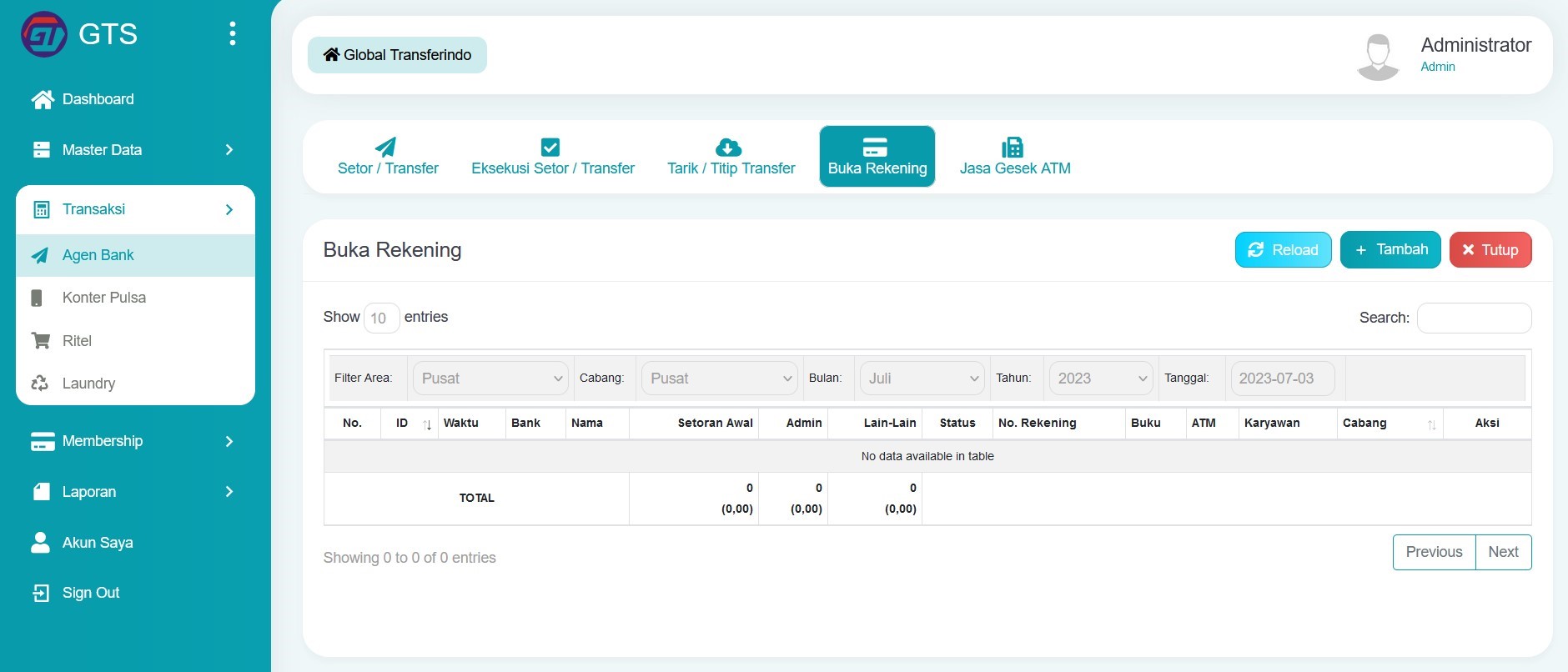1568x672 pixels.
Task: Go to Previous page
Action: point(1434,552)
